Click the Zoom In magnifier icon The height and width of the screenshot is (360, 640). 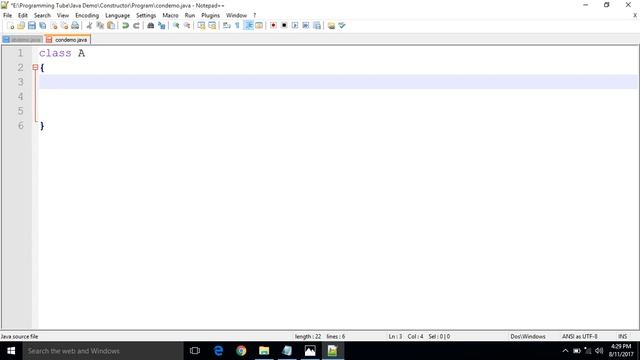(176, 26)
